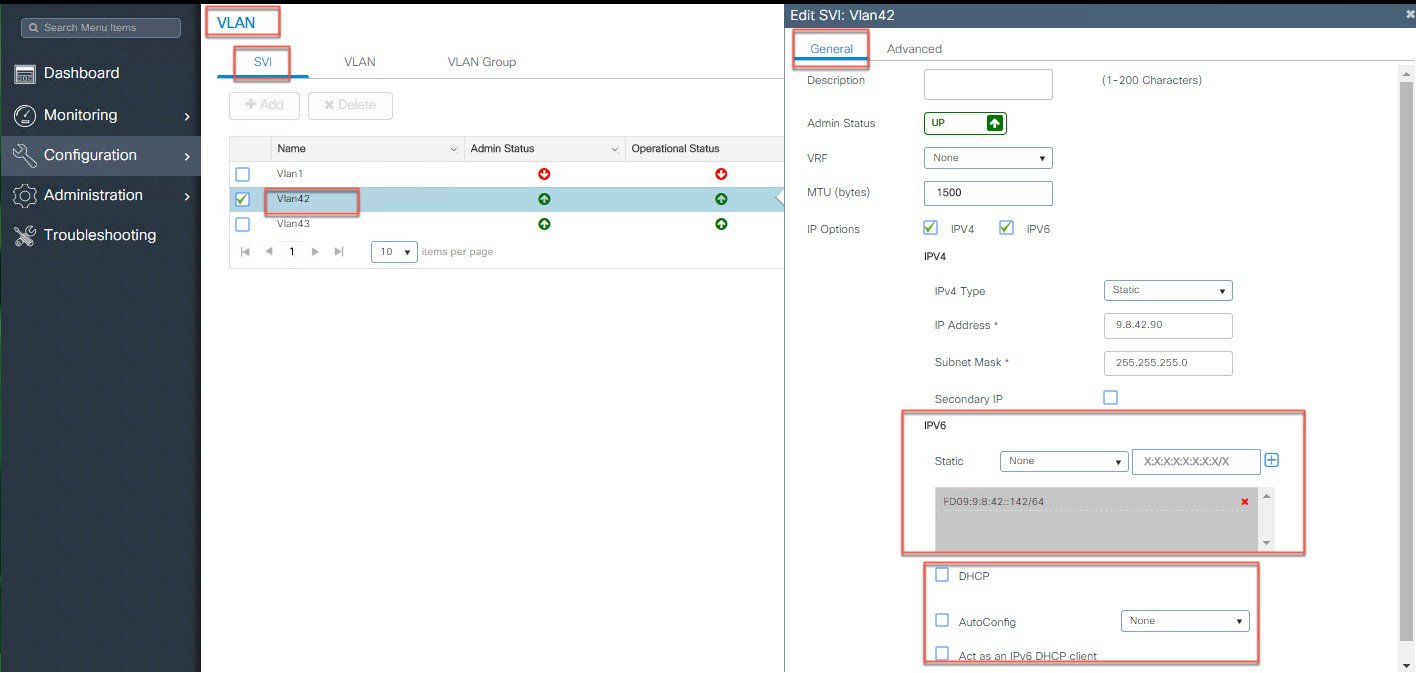Open the IPv6 Static type dropdown
The width and height of the screenshot is (1416, 673).
point(1064,461)
